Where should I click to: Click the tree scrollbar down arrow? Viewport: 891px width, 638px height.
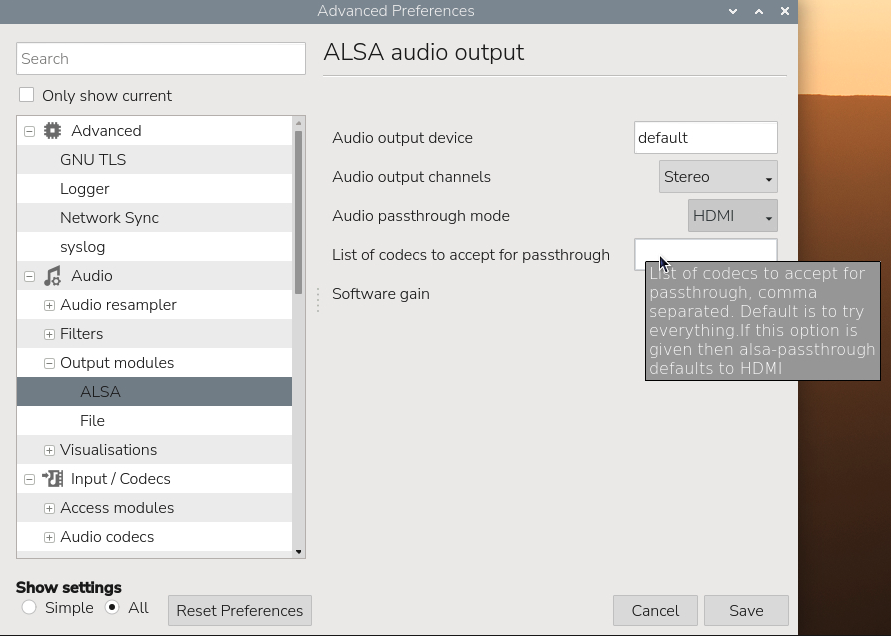pos(298,552)
